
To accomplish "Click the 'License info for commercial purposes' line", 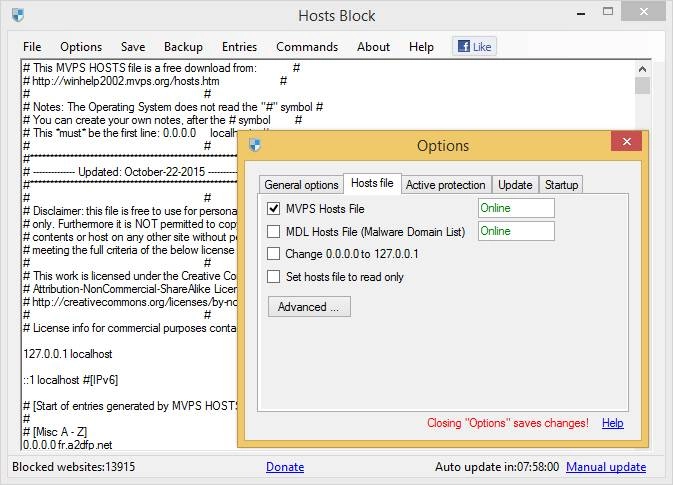I will 130,328.
